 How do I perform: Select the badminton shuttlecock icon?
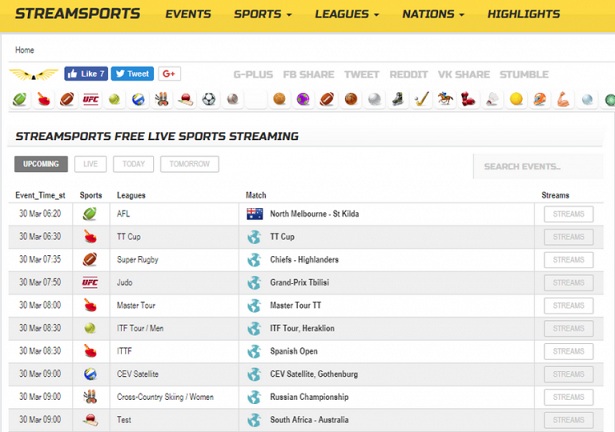(493, 99)
